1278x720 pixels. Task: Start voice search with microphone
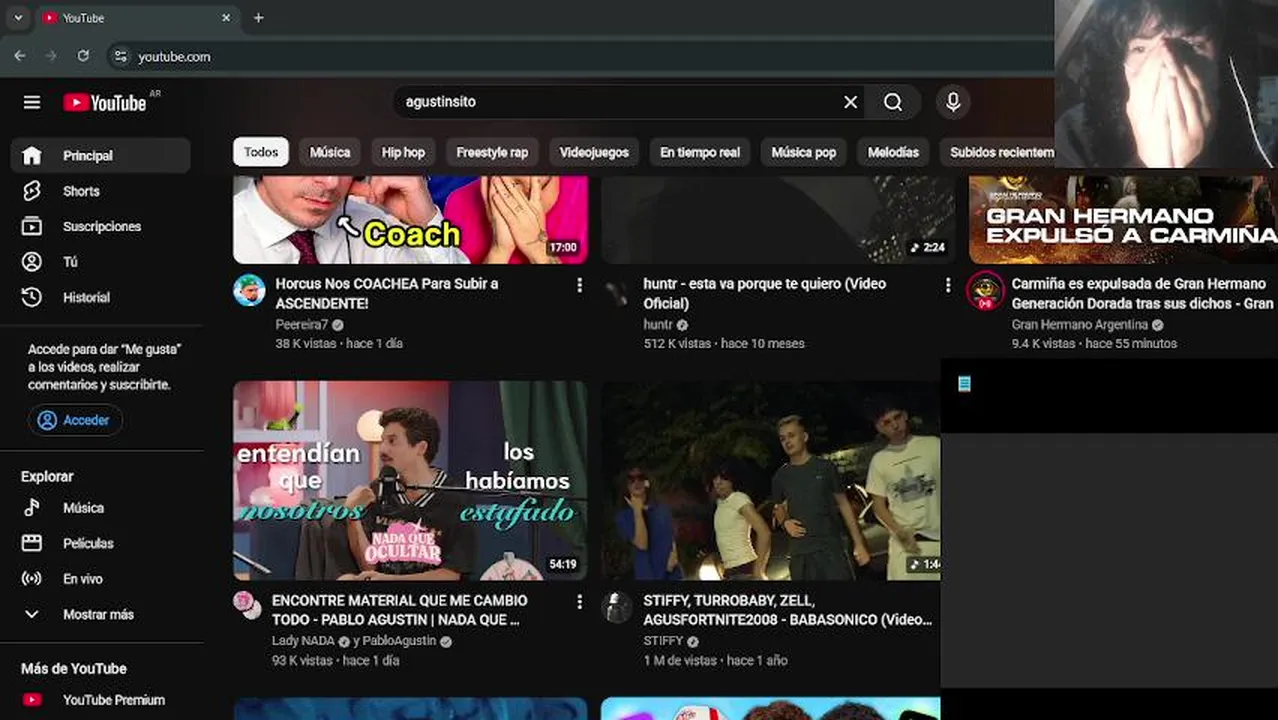953,102
